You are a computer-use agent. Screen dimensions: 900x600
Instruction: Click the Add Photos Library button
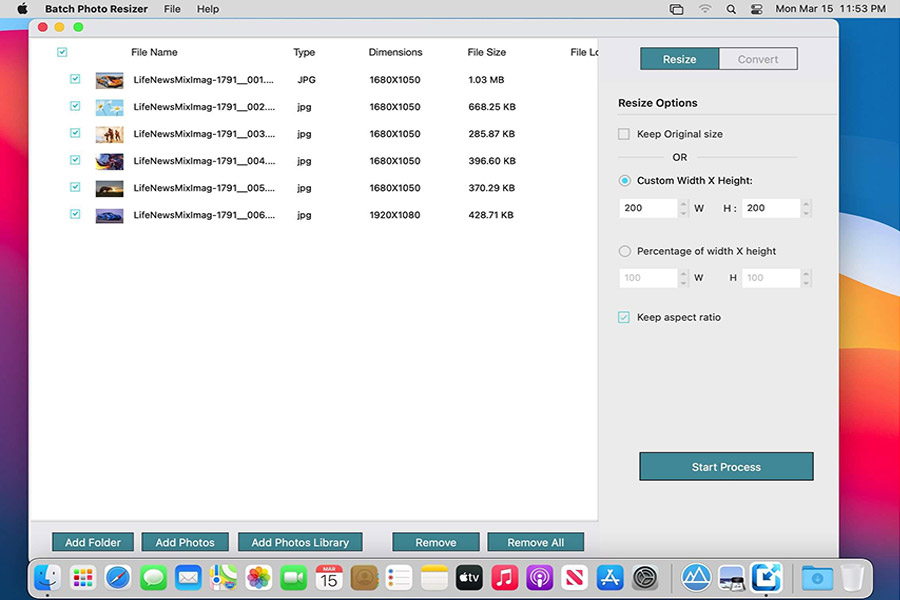coord(300,541)
